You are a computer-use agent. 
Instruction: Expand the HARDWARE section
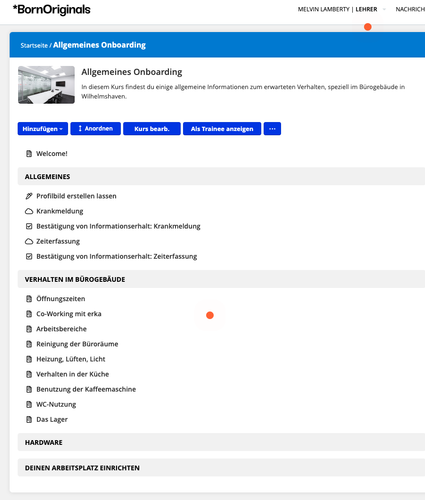pos(221,442)
